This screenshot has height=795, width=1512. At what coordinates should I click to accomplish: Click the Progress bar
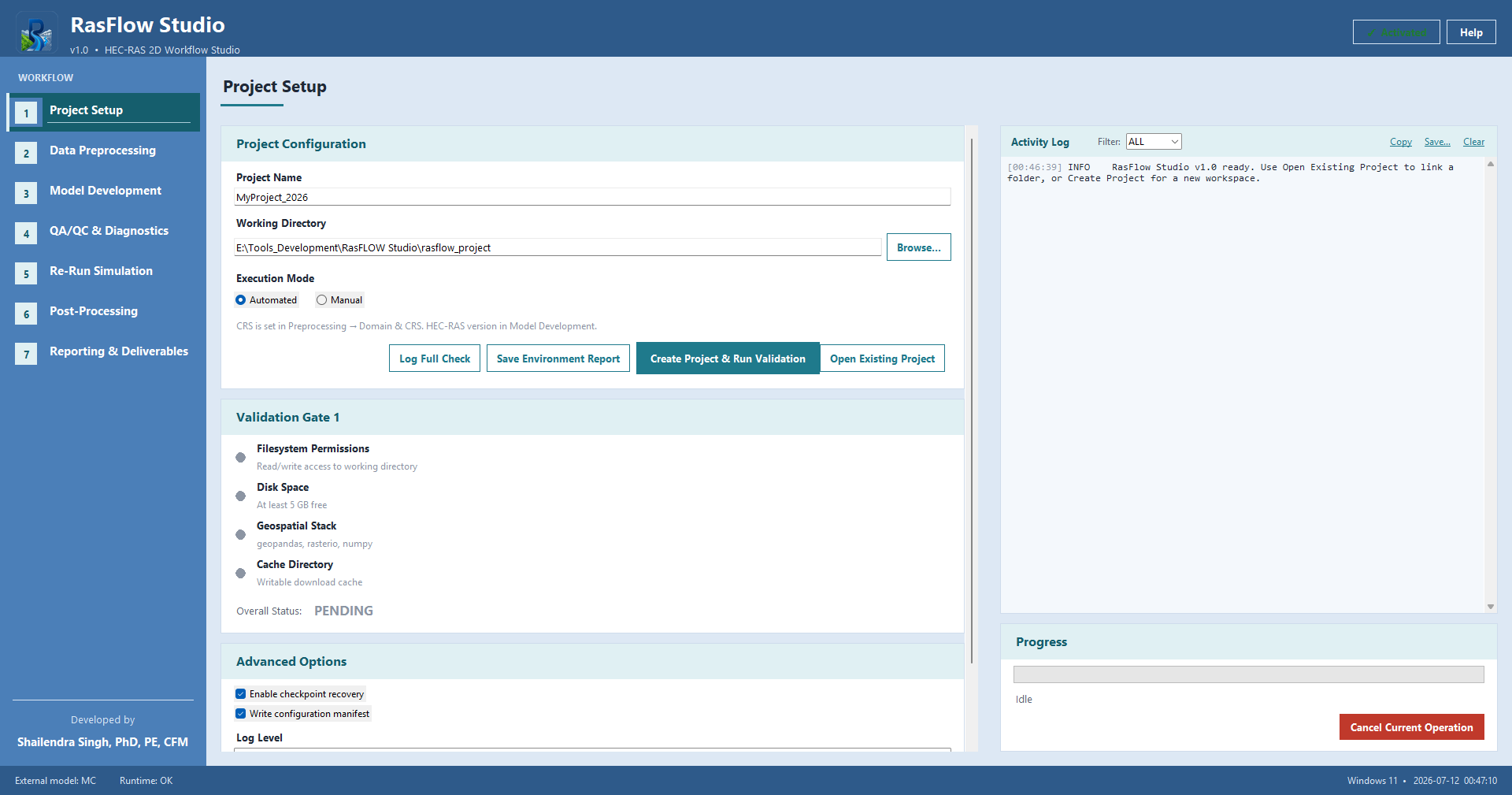[x=1249, y=674]
